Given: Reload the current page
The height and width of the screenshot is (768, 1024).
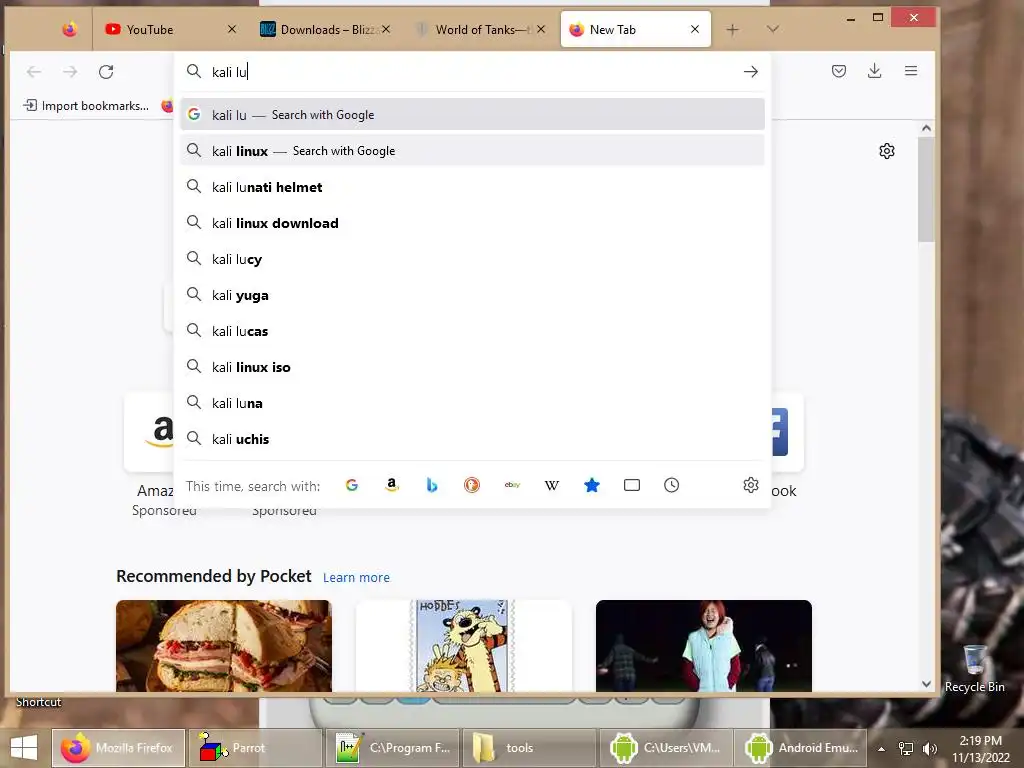Looking at the screenshot, I should pyautogui.click(x=106, y=72).
